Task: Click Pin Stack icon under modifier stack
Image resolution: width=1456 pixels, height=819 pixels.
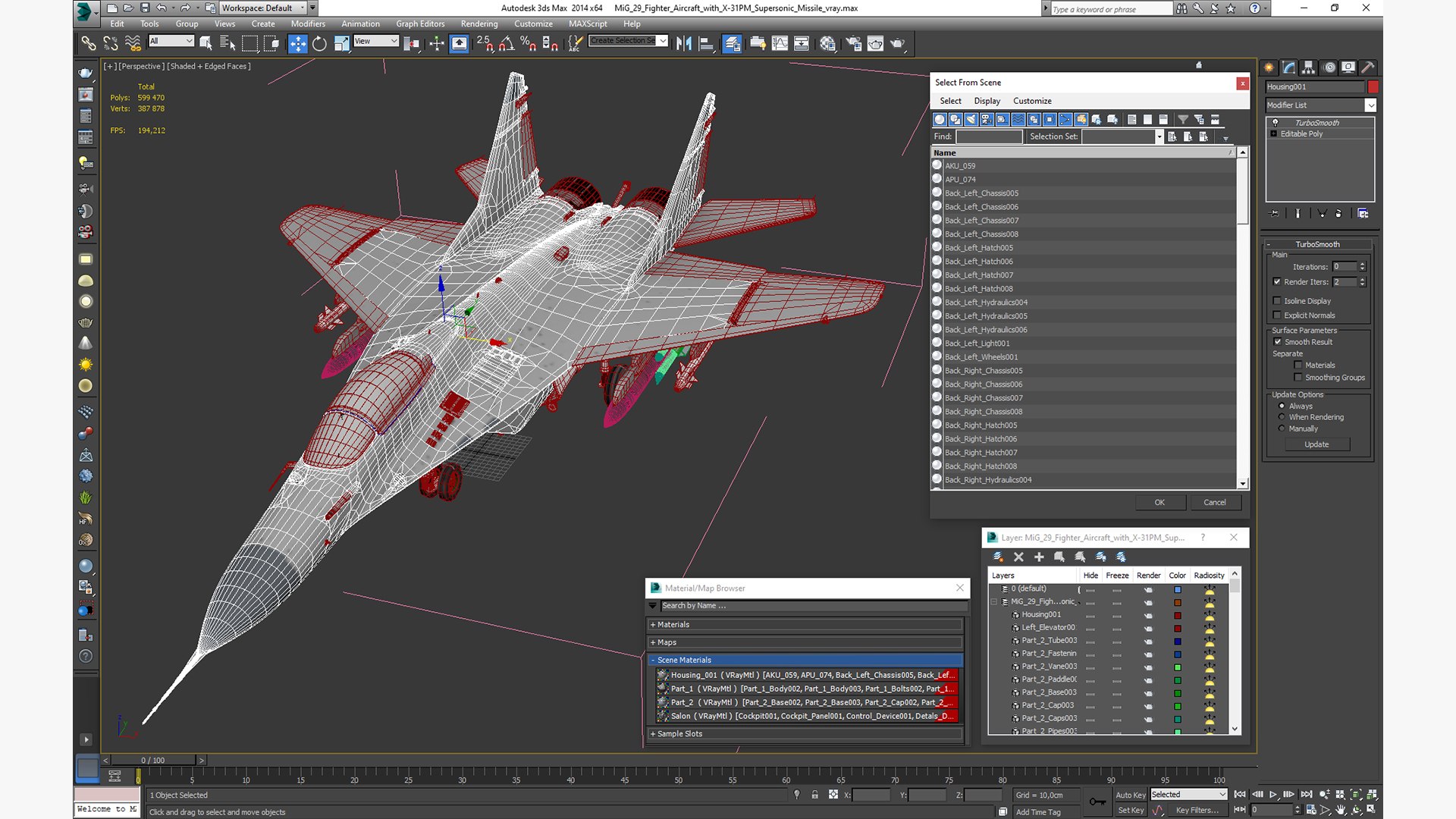Action: 1274,214
